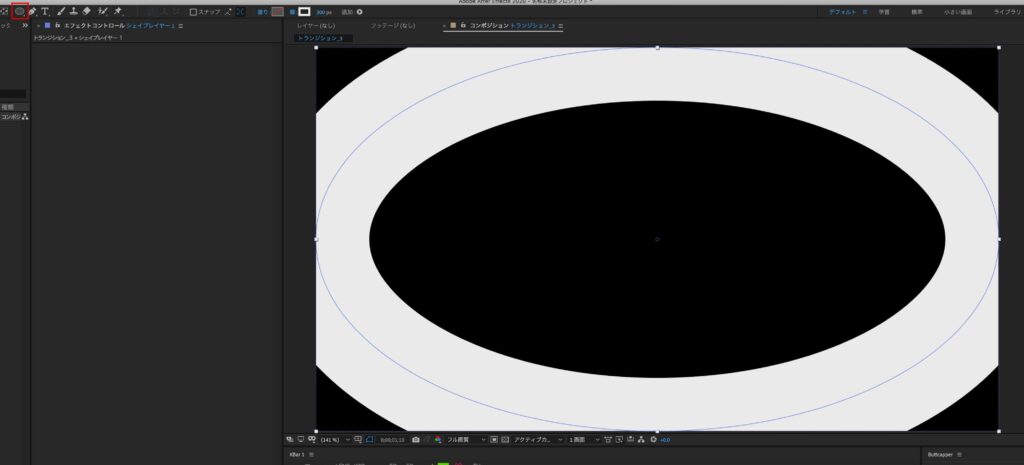
Task: Select the Eraser tool
Action: click(87, 11)
